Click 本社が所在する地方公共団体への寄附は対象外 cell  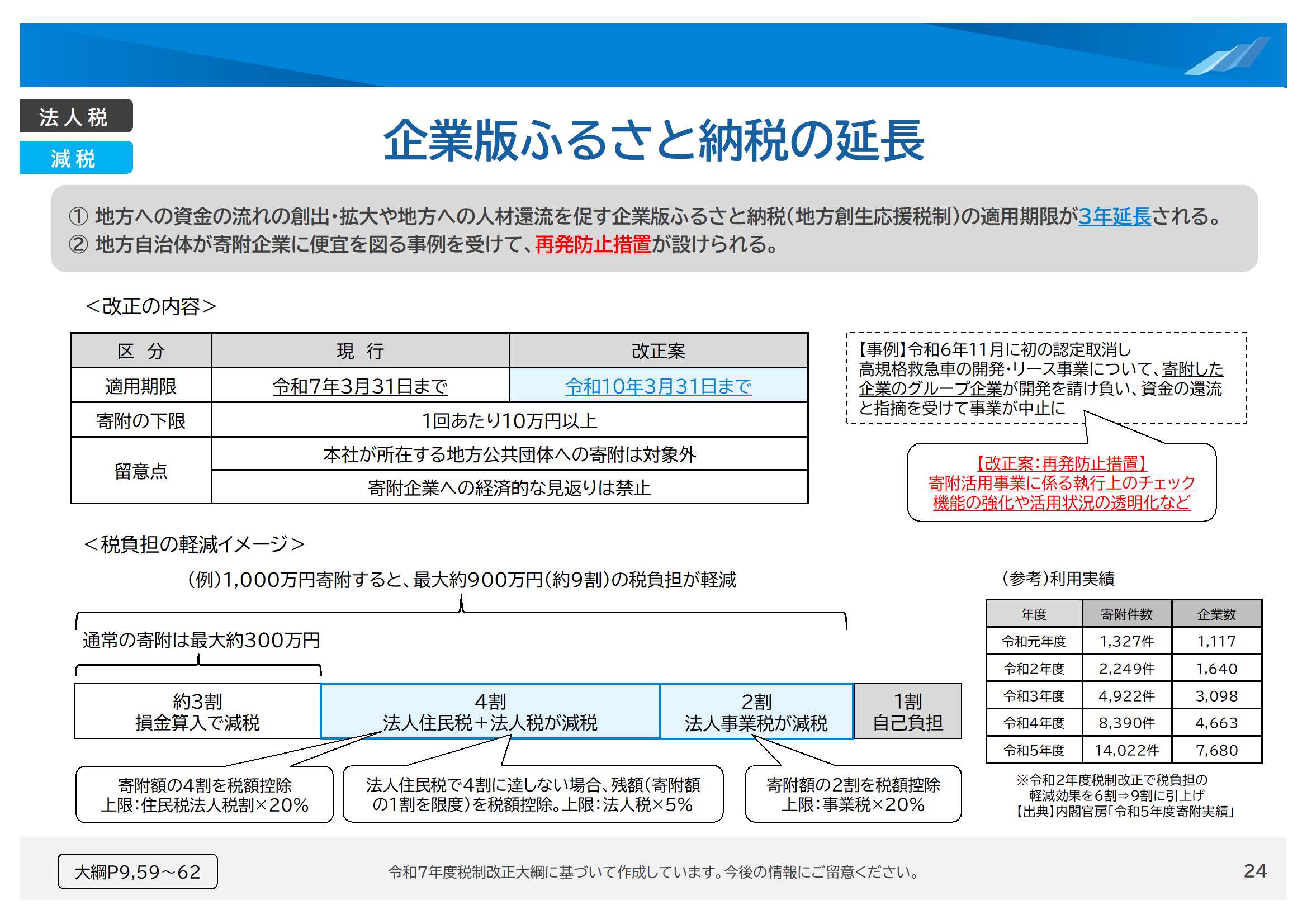pos(509,454)
